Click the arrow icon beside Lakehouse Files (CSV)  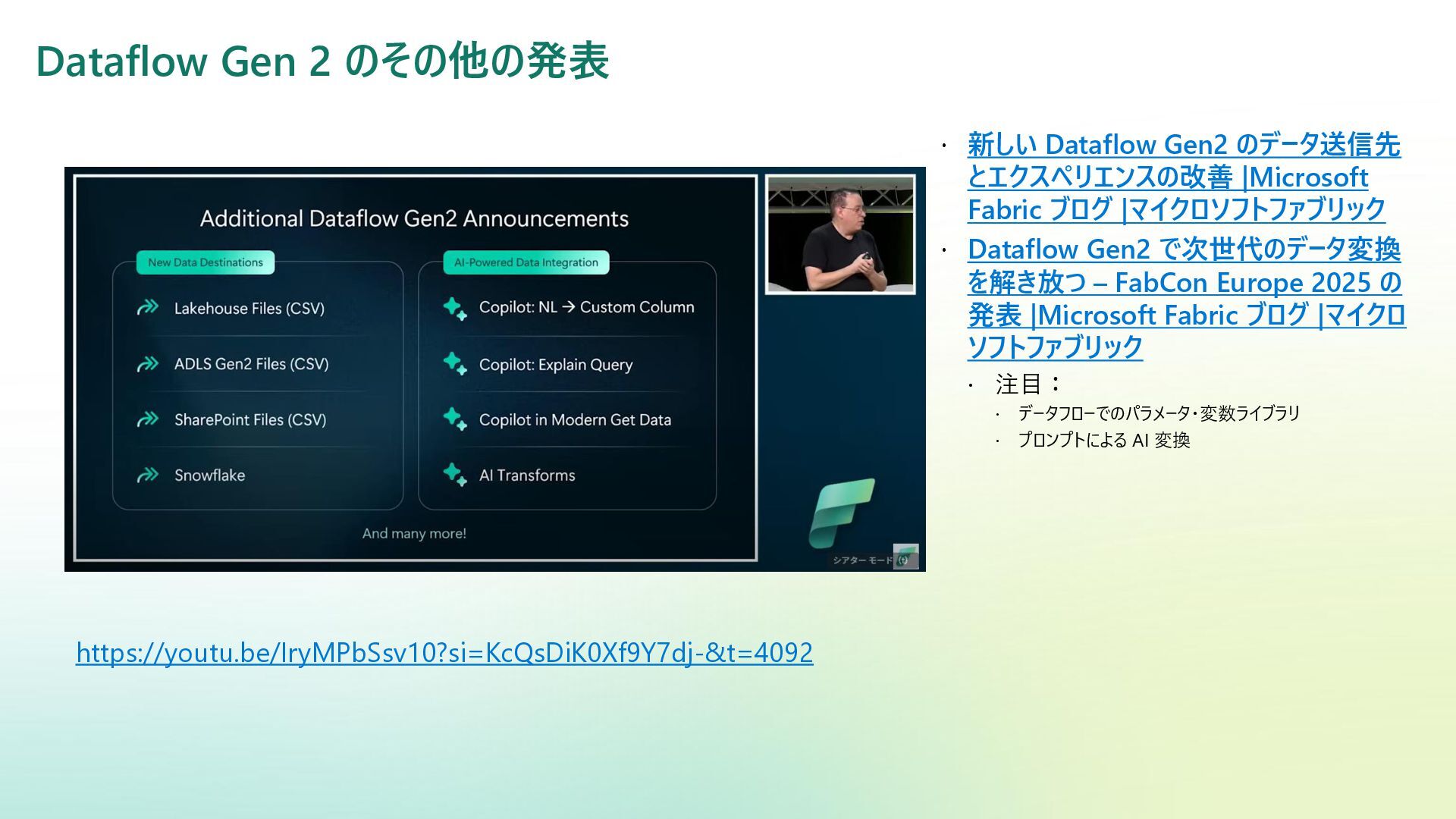147,307
